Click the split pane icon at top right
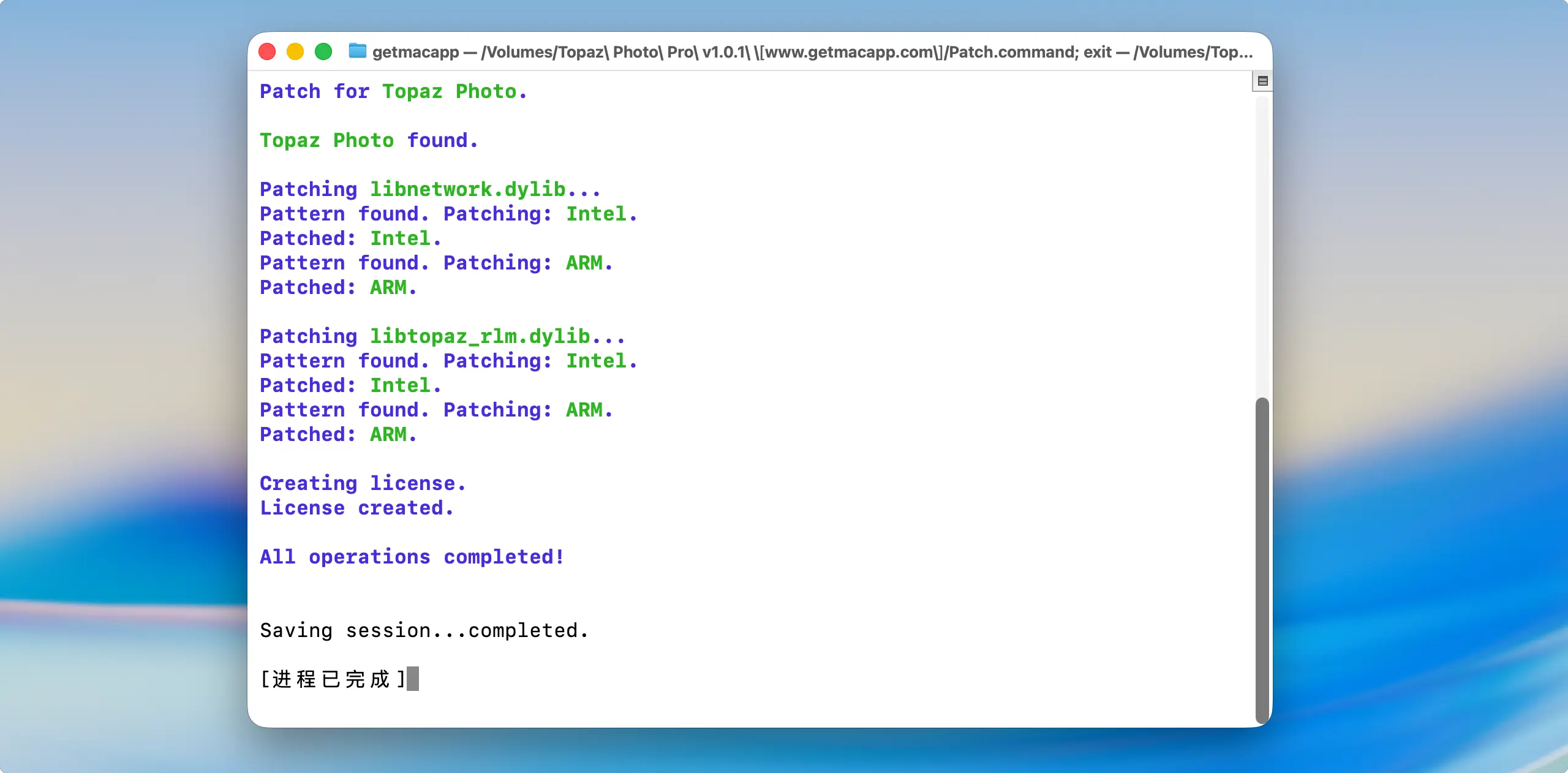 click(x=1262, y=81)
